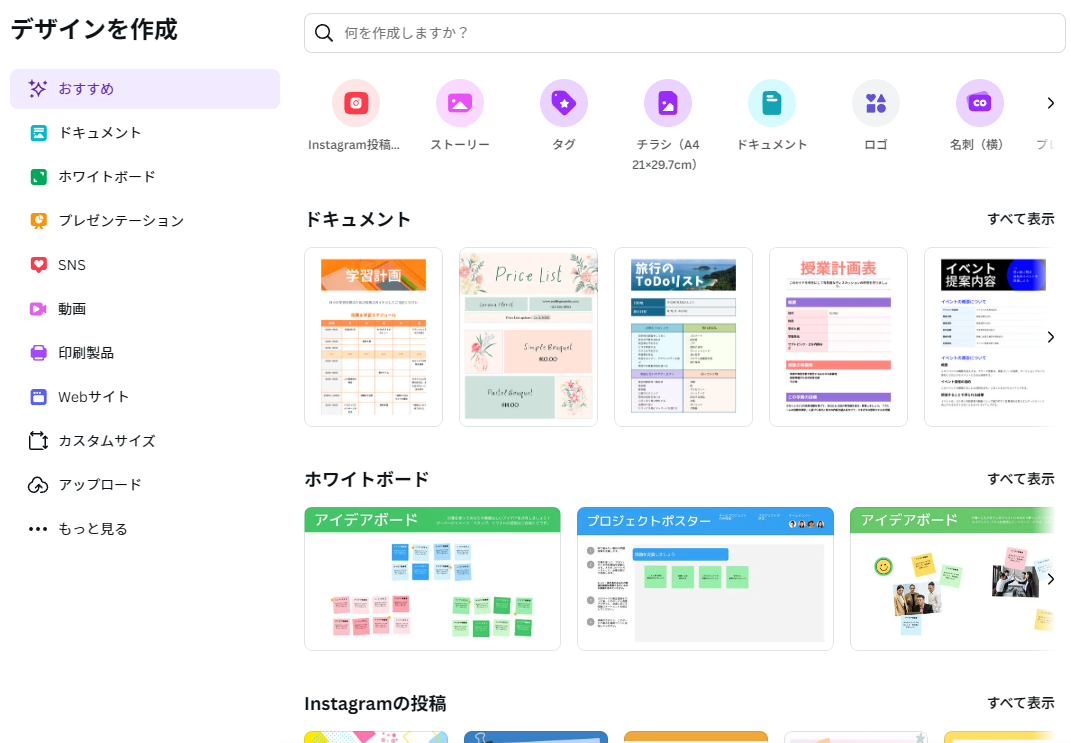The width and height of the screenshot is (1071, 743).
Task: Click the teal Document (ドキュメント) circle icon
Action: [x=772, y=103]
